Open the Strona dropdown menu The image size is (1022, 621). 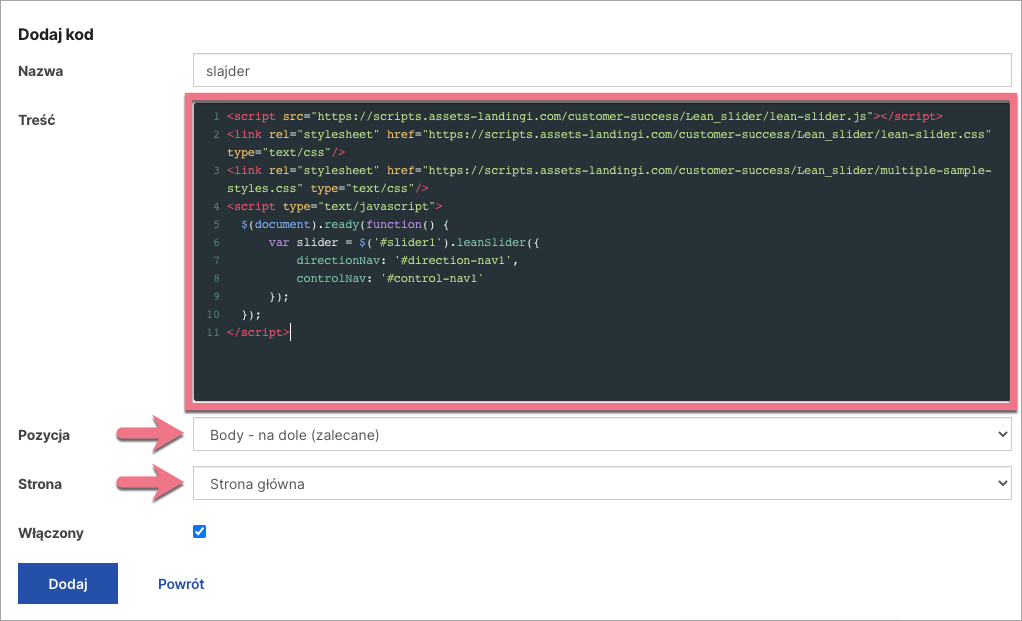pos(600,482)
